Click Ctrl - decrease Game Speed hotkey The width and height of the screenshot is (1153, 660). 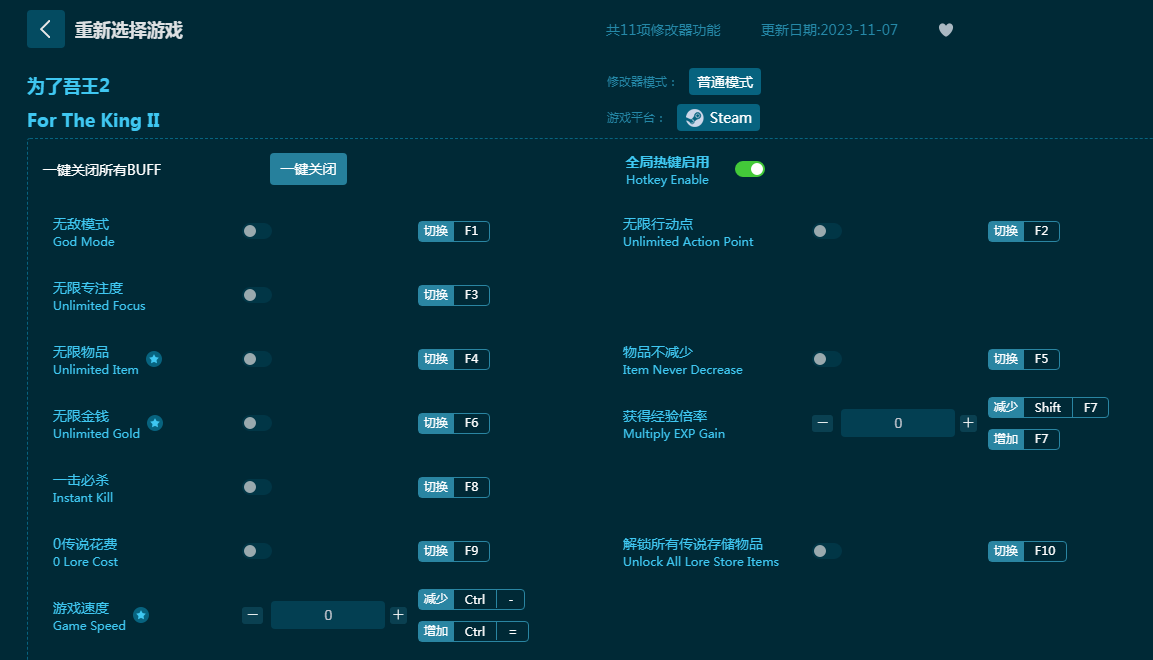click(471, 599)
